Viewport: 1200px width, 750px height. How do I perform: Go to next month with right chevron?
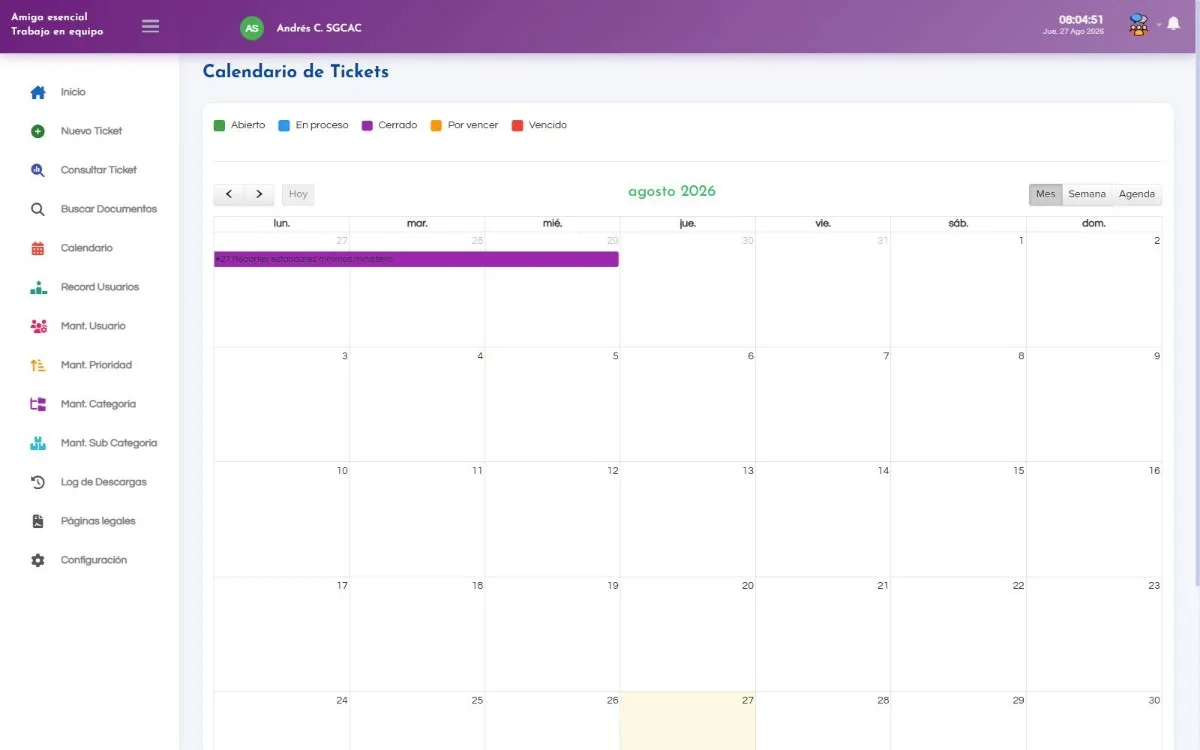click(x=259, y=194)
